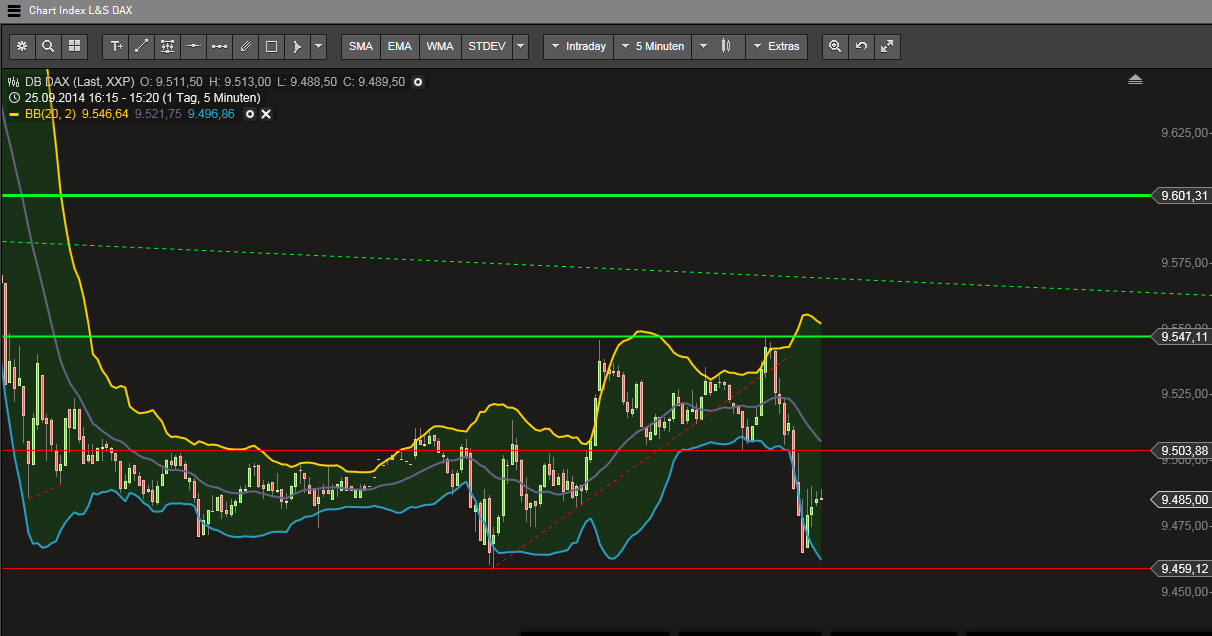The height and width of the screenshot is (636, 1212).
Task: Open the 5 Minuten interval dropdown
Action: pyautogui.click(x=653, y=46)
